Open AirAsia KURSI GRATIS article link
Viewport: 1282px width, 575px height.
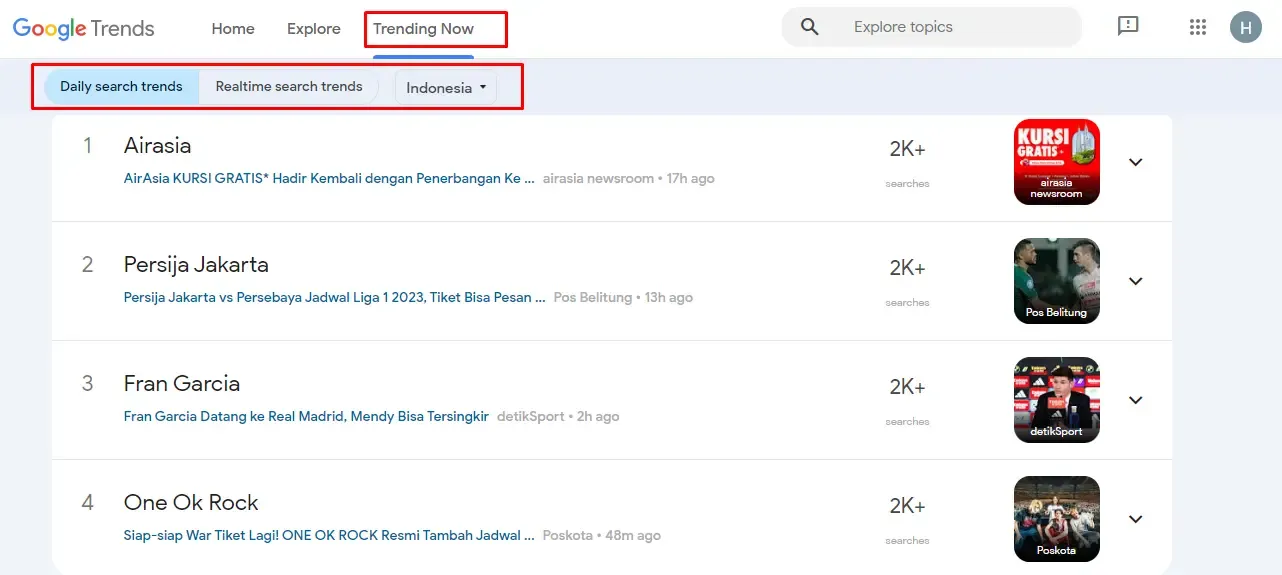(328, 179)
